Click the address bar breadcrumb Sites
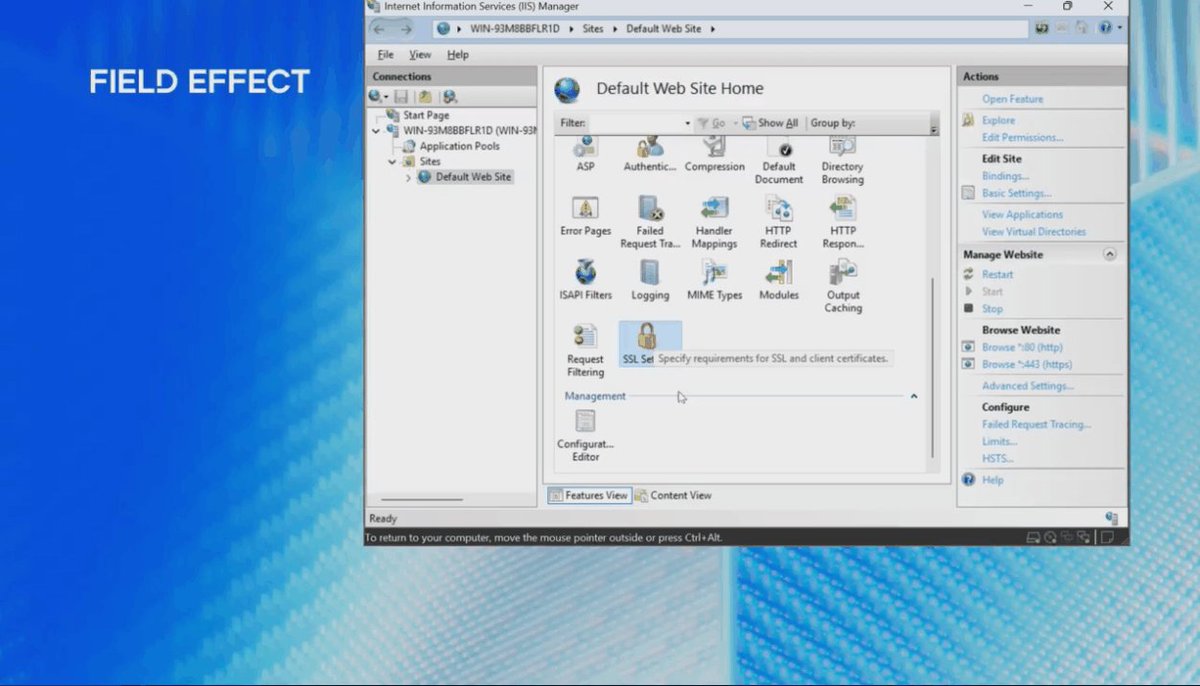Screen dimensions: 1200x686 click(x=593, y=29)
